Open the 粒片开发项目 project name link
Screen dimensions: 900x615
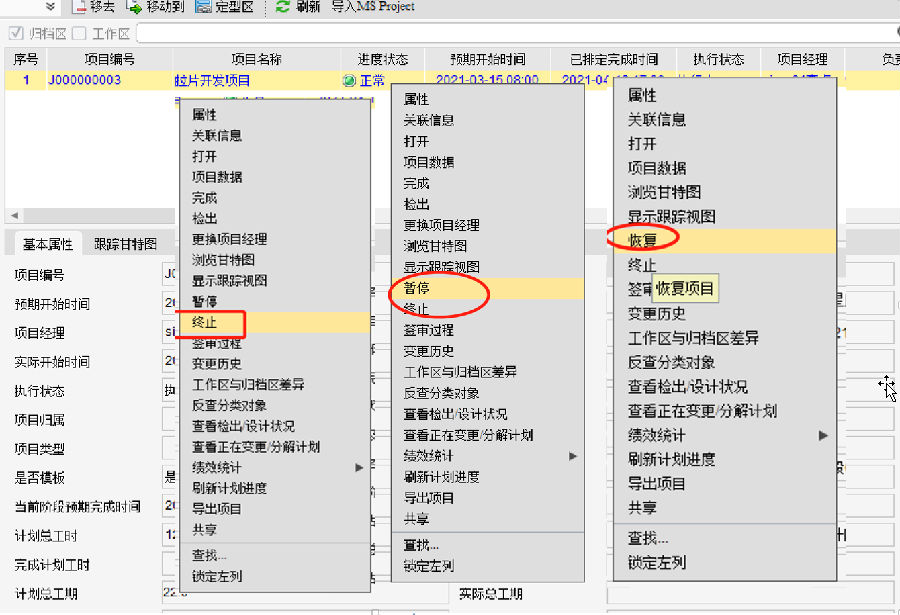click(x=212, y=80)
